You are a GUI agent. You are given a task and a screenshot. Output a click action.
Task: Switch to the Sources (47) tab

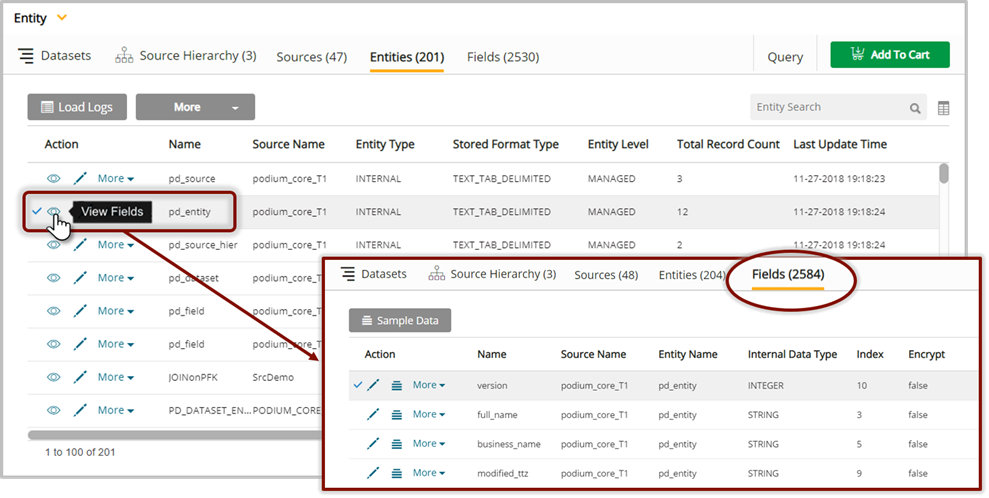point(311,57)
